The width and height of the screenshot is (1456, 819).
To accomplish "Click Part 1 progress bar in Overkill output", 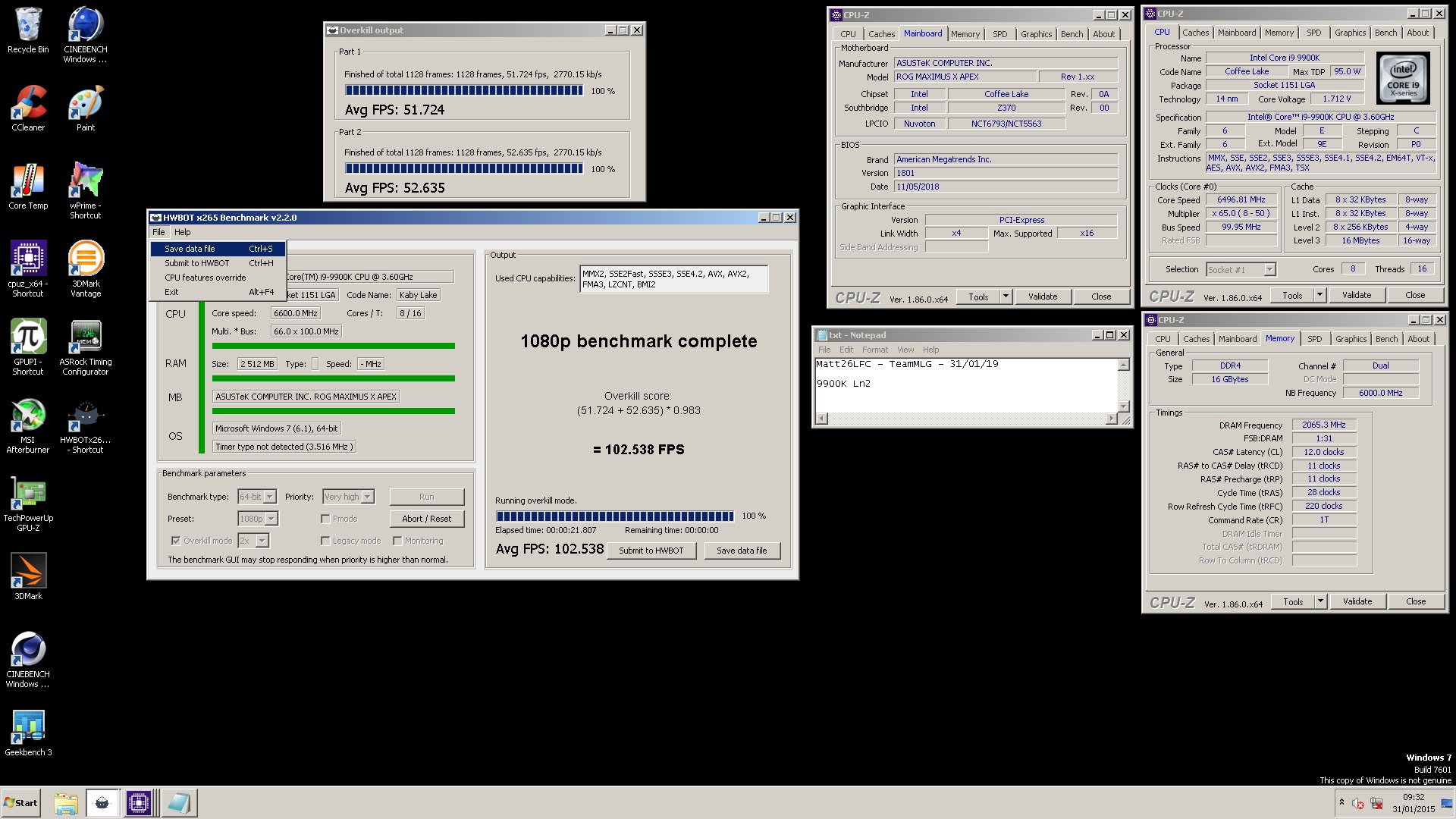I will (464, 90).
